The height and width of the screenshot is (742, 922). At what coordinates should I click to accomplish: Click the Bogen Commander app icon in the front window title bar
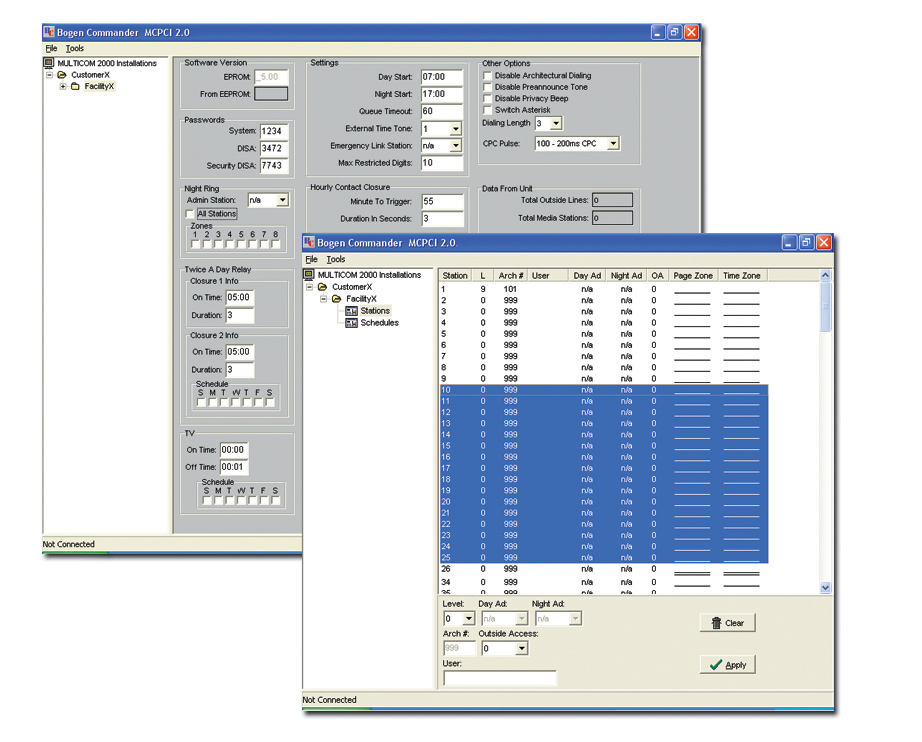pos(309,242)
